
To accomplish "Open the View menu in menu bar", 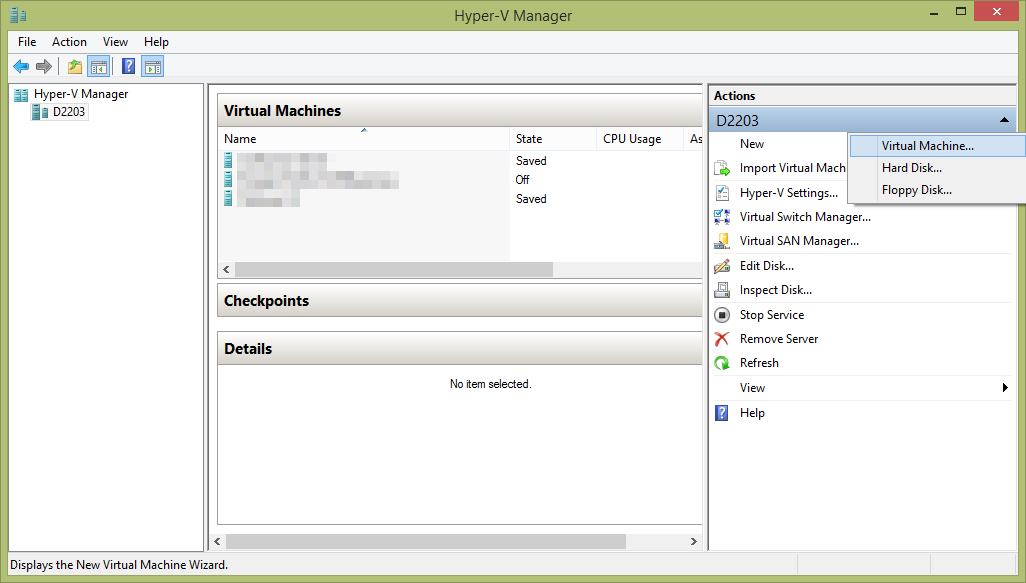I will point(115,42).
